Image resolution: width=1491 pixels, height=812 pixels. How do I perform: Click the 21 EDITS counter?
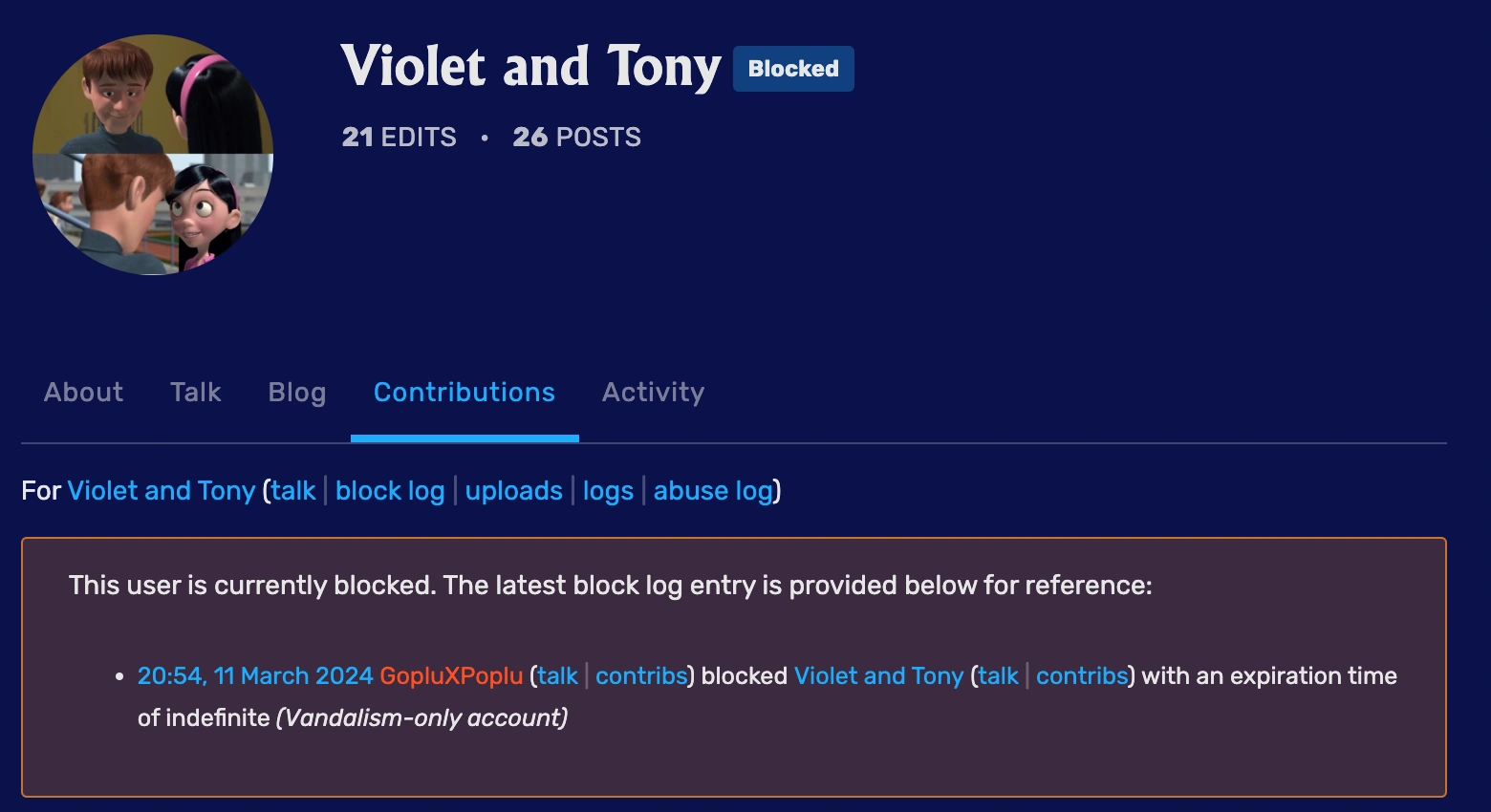click(x=399, y=137)
